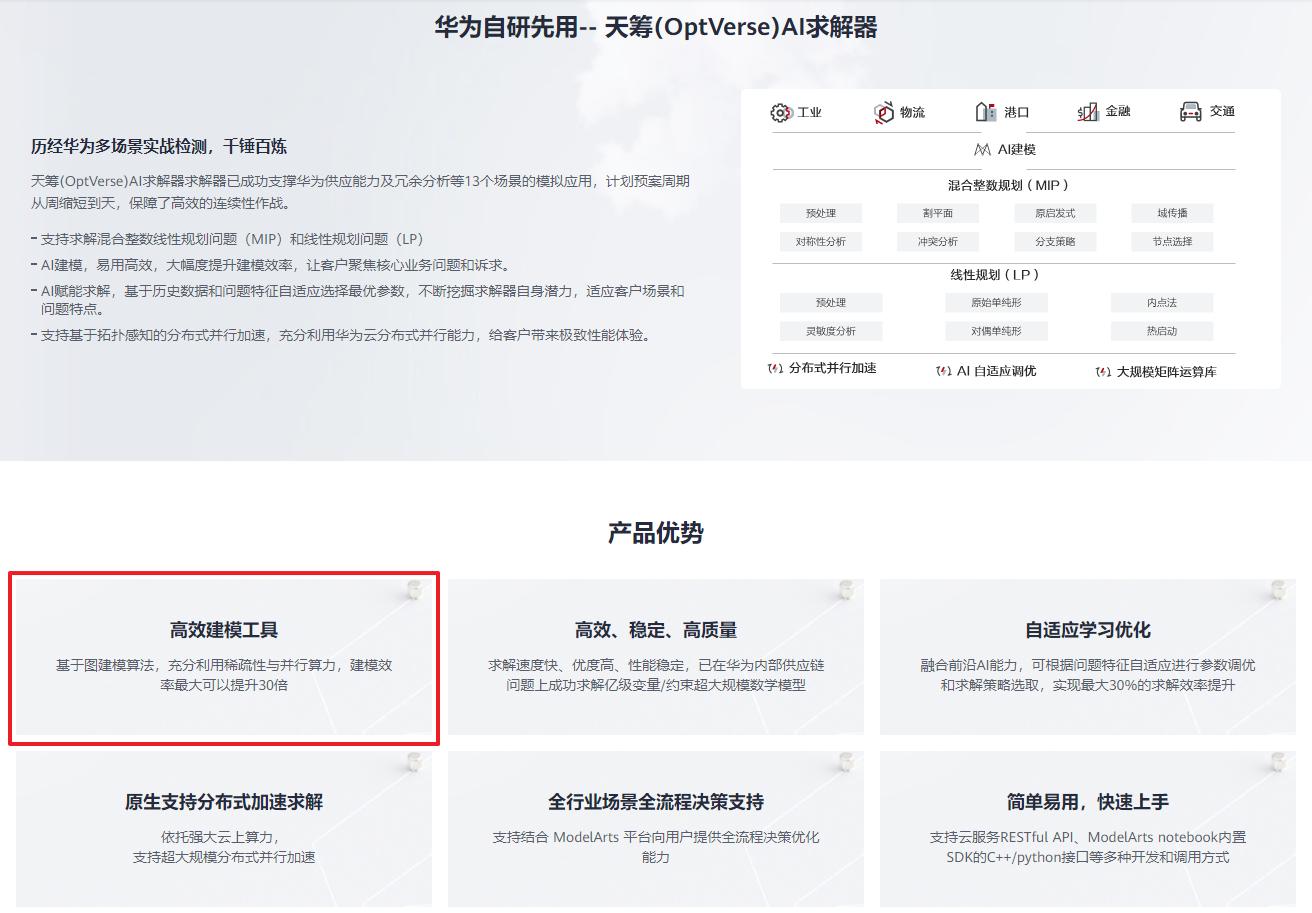This screenshot has width=1312, height=913.
Task: Select the 简单易用，快速上手 card
Action: (x=1087, y=829)
